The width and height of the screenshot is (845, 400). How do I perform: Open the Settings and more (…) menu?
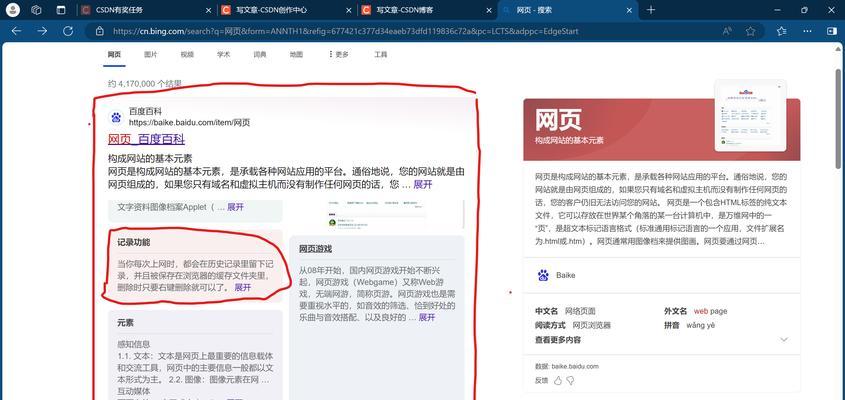point(807,31)
